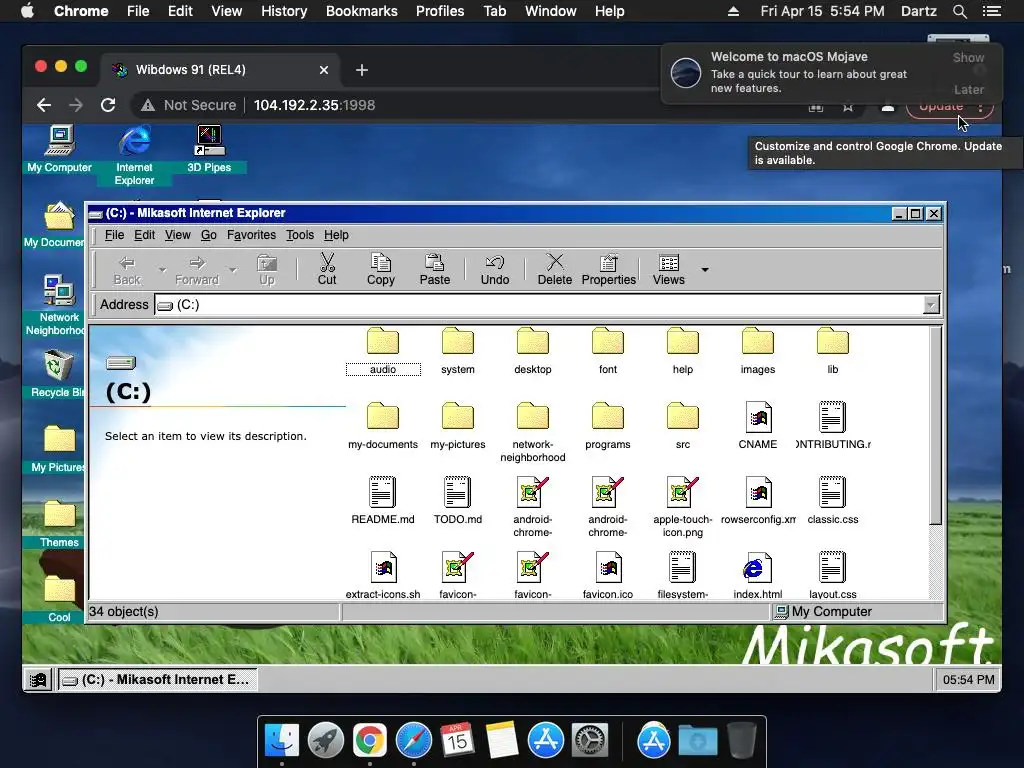Open the my-pictures folder
This screenshot has width=1024, height=768.
458,426
